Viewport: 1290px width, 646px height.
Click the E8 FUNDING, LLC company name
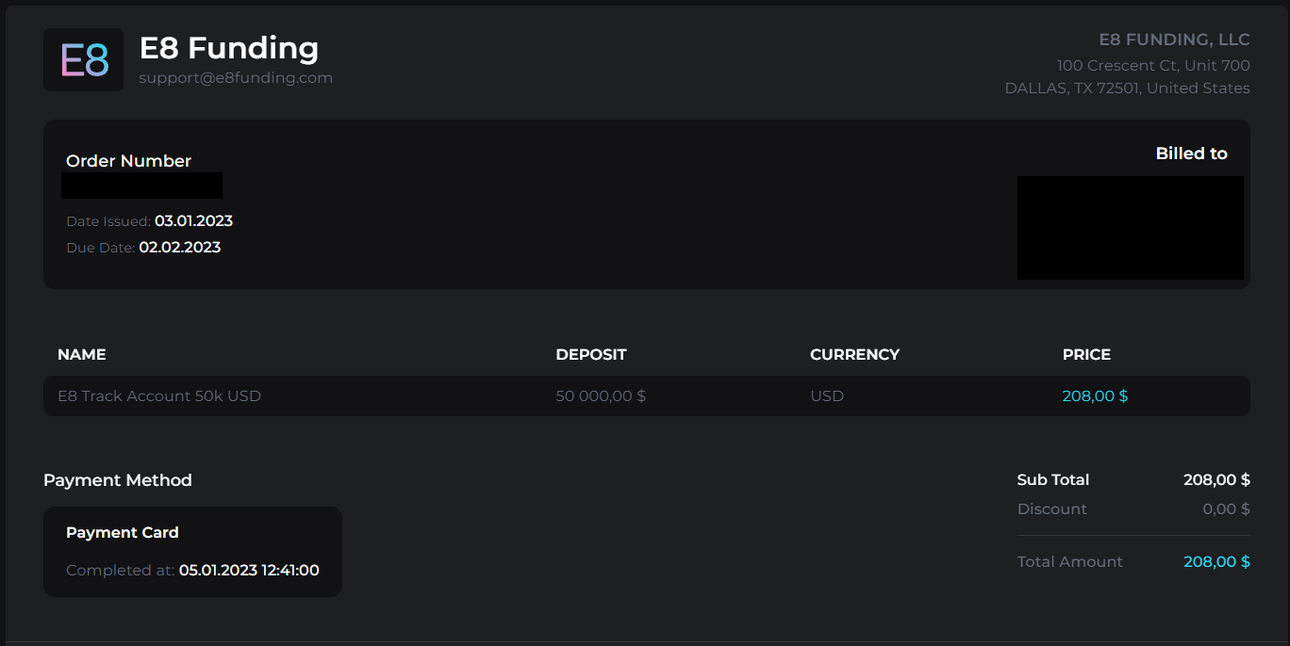[1174, 40]
